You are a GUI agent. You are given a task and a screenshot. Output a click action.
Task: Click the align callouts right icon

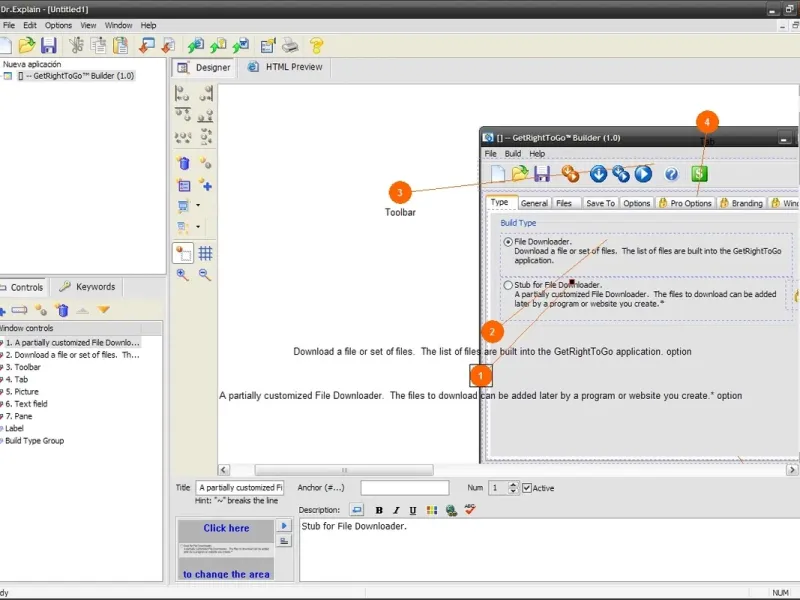(206, 93)
